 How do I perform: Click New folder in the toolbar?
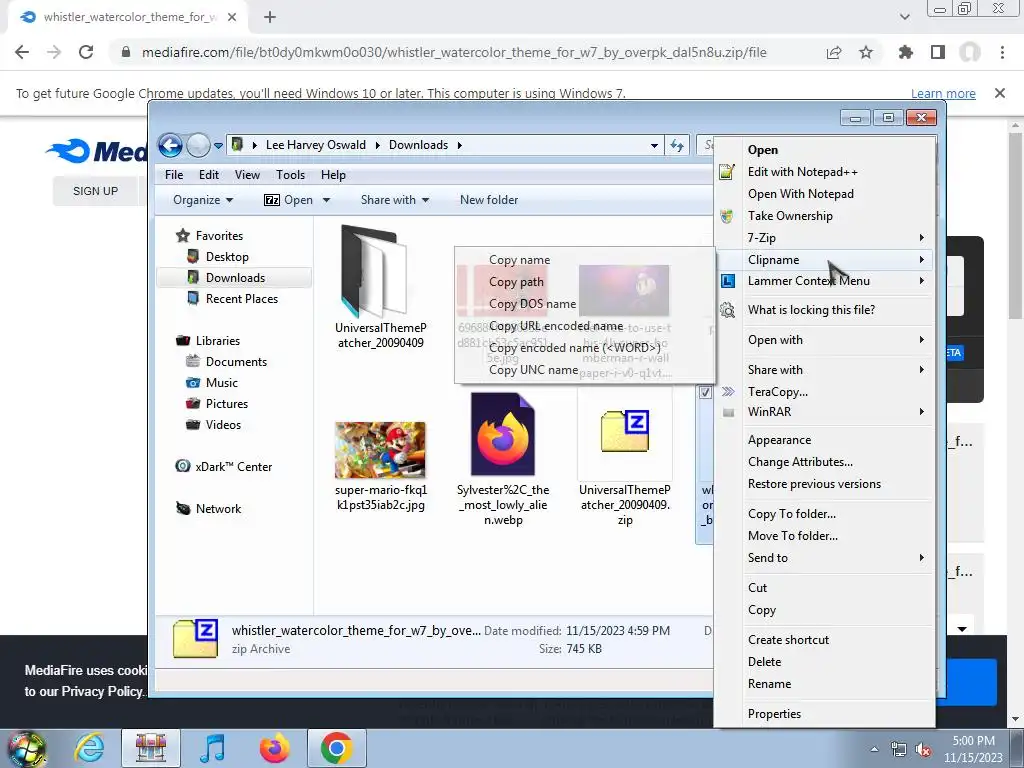tap(488, 200)
